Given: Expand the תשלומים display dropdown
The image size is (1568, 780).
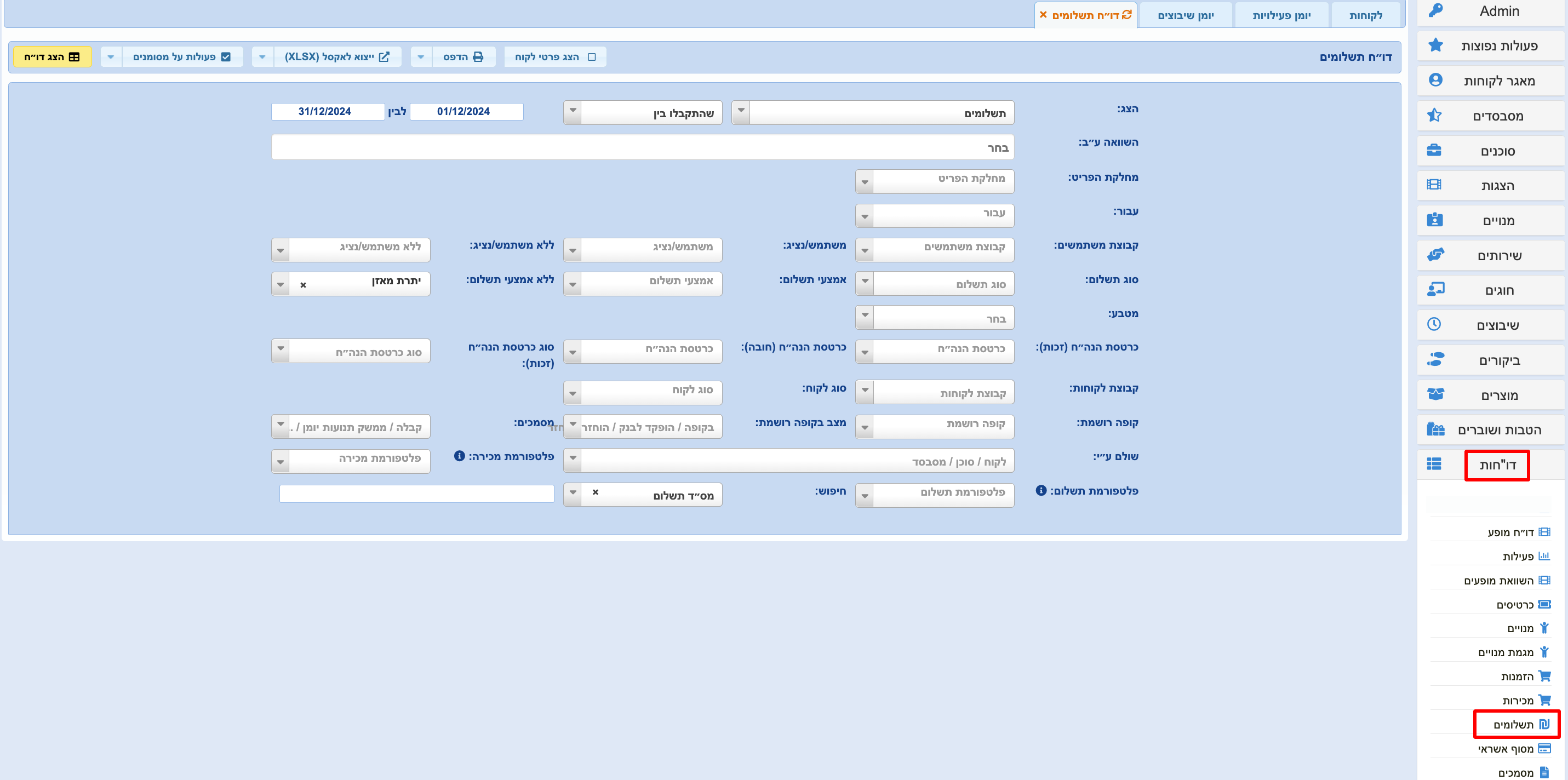Looking at the screenshot, I should [741, 112].
